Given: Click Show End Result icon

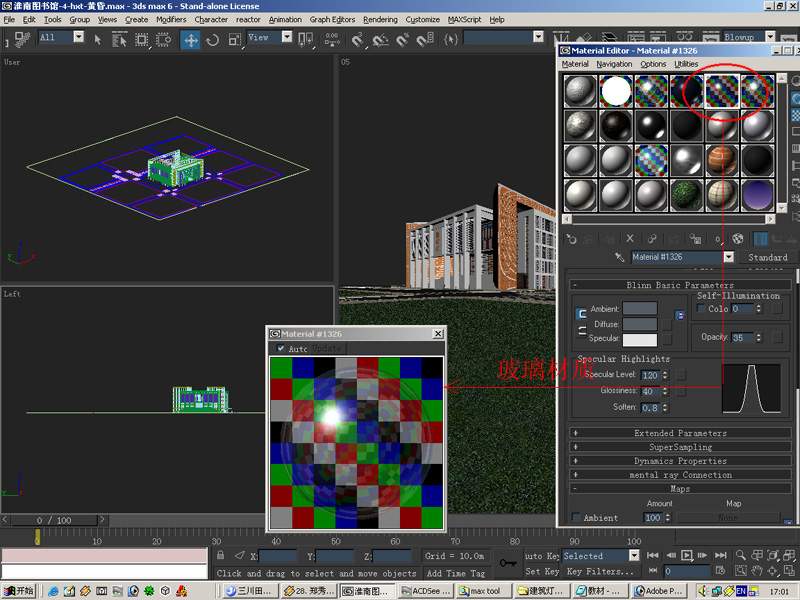Looking at the screenshot, I should 760,238.
